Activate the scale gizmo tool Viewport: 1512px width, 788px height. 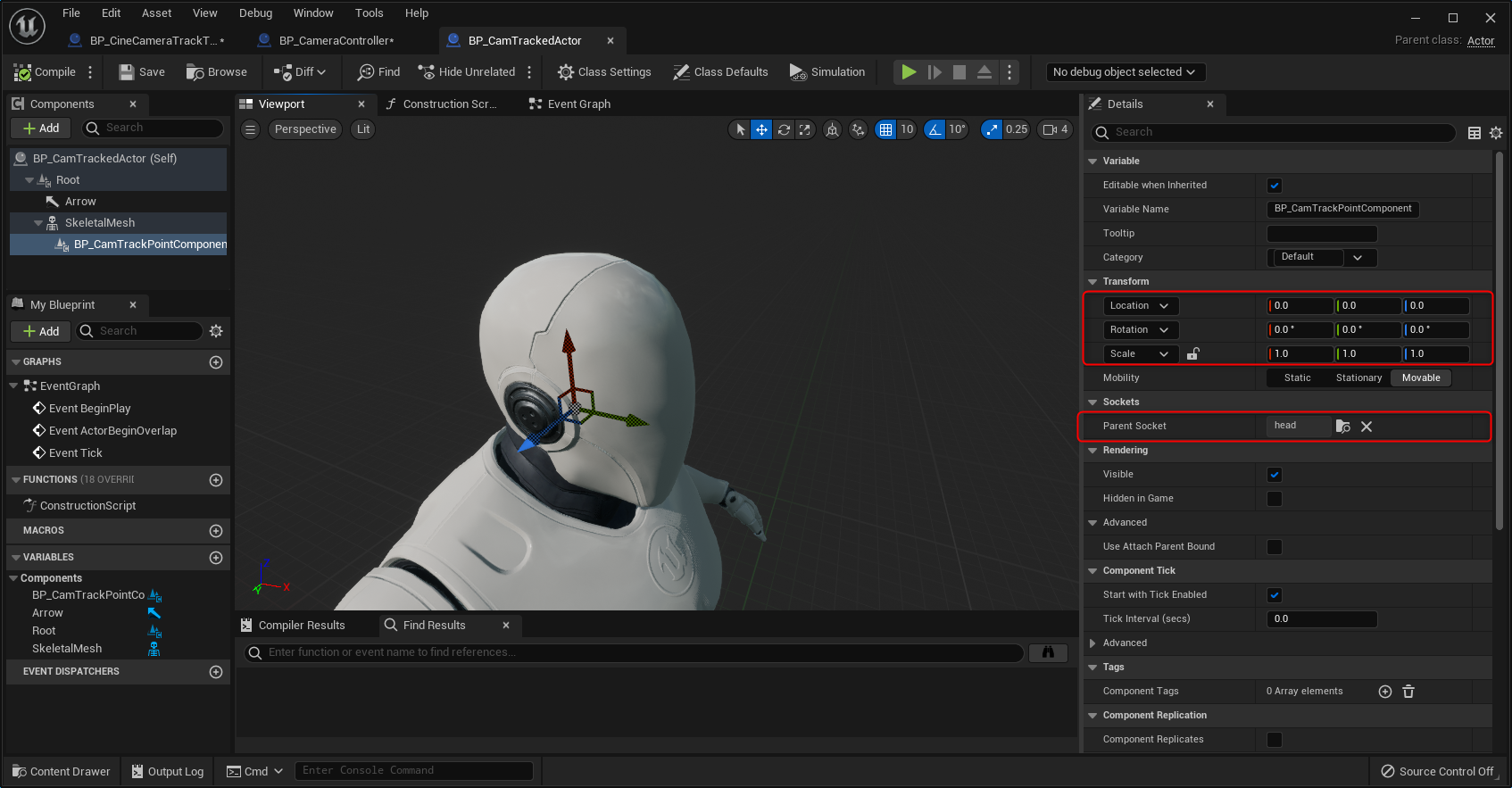(x=805, y=129)
